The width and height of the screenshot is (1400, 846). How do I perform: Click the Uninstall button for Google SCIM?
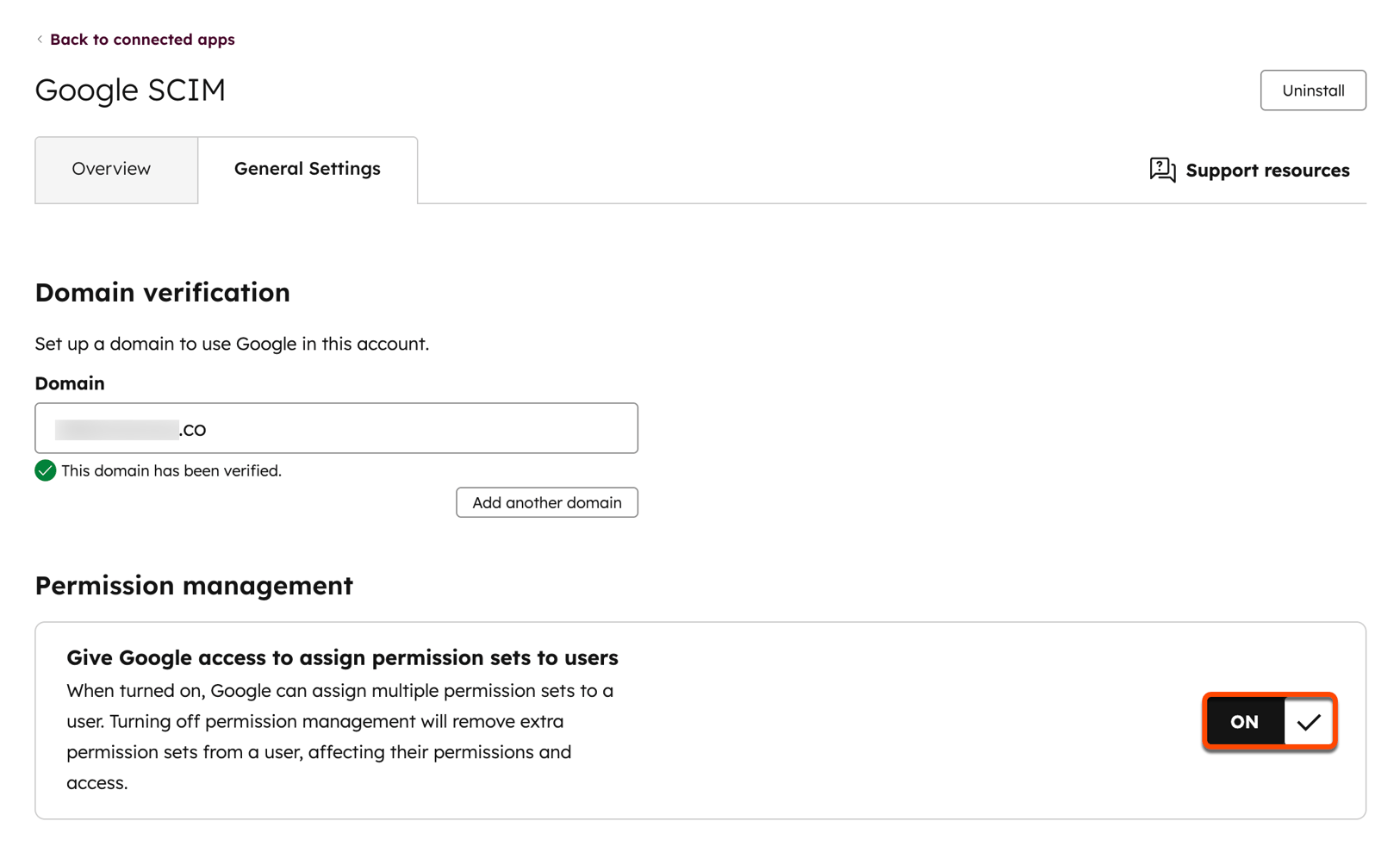point(1312,90)
